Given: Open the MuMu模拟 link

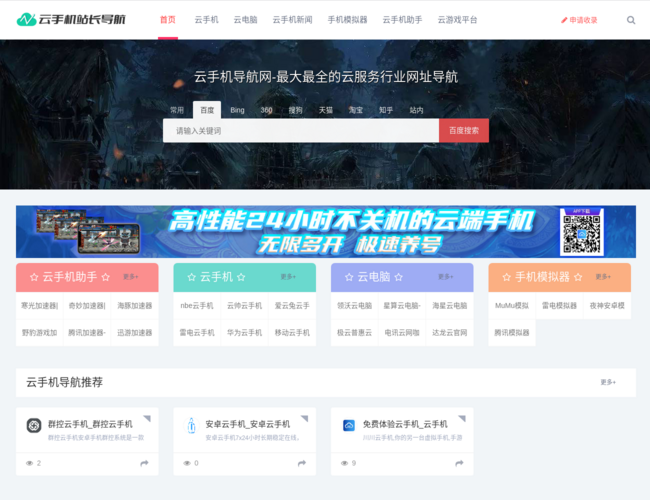Looking at the screenshot, I should click(512, 306).
